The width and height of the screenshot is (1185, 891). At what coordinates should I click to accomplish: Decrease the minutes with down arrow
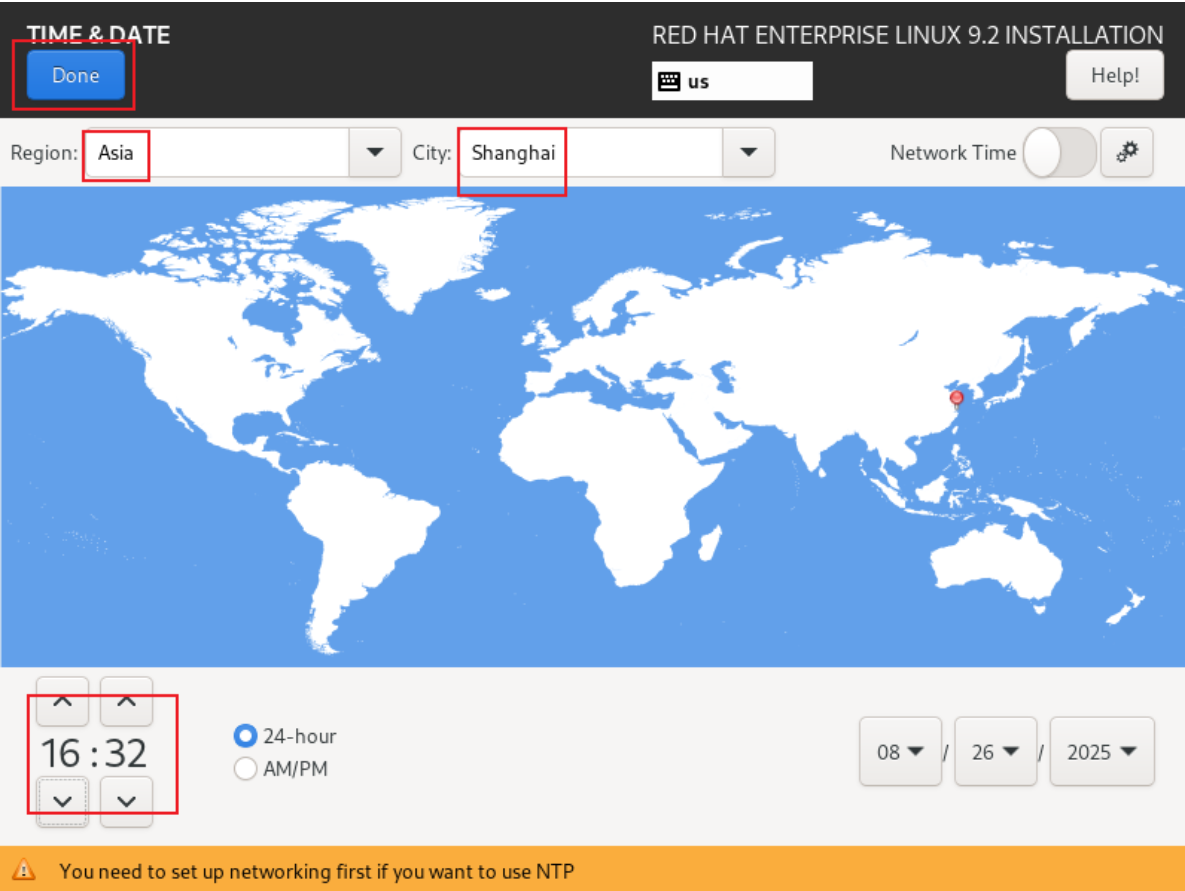pos(126,802)
